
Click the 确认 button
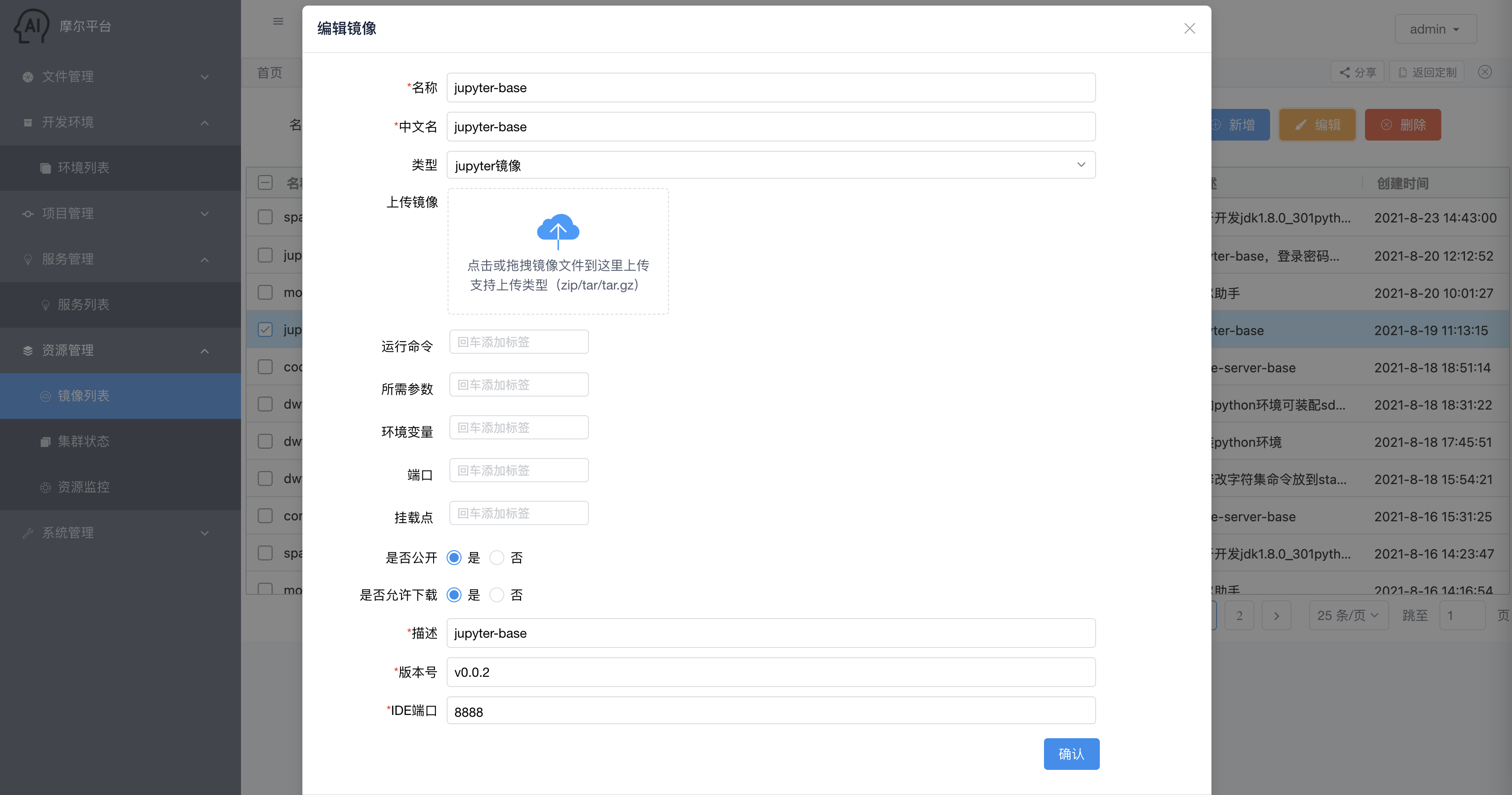pos(1071,754)
